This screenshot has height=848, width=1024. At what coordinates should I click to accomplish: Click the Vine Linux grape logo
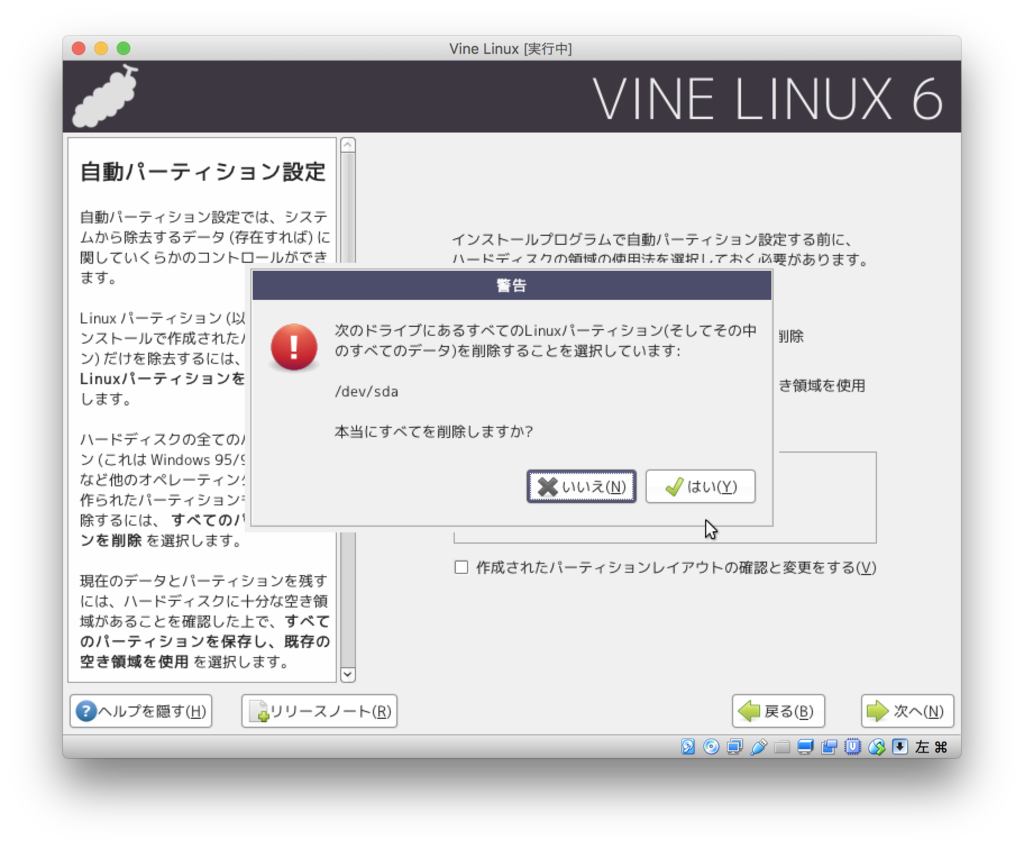tap(105, 96)
